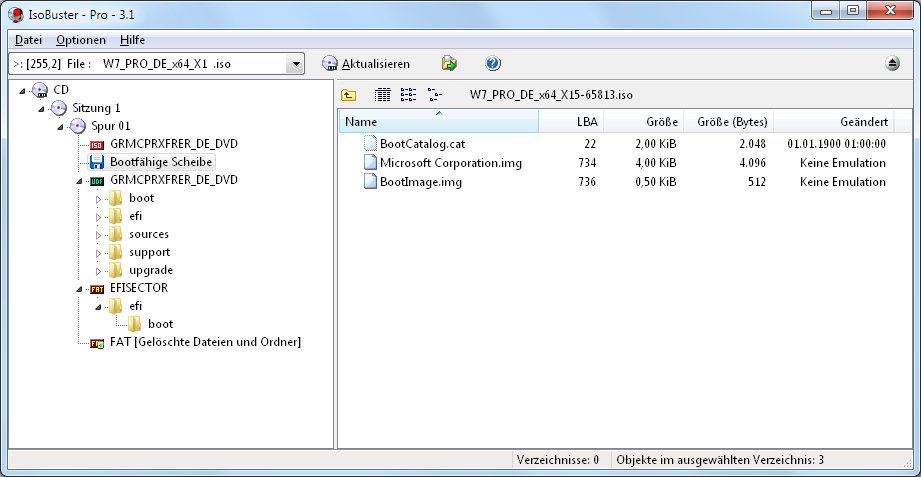Image resolution: width=921 pixels, height=477 pixels.
Task: Click the EFISECTOR FAT icon
Action: pos(97,288)
